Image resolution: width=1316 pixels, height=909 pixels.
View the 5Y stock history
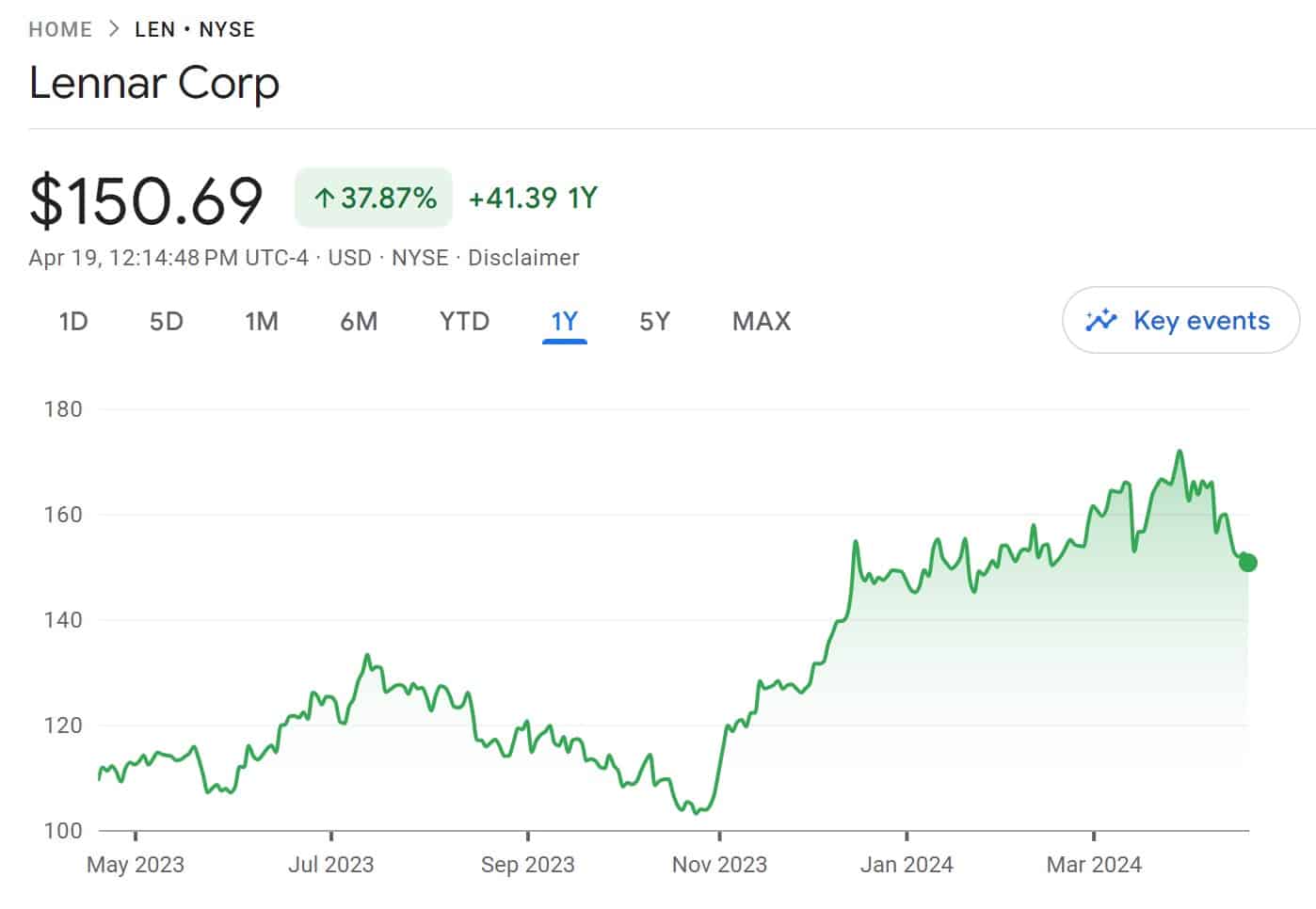654,321
